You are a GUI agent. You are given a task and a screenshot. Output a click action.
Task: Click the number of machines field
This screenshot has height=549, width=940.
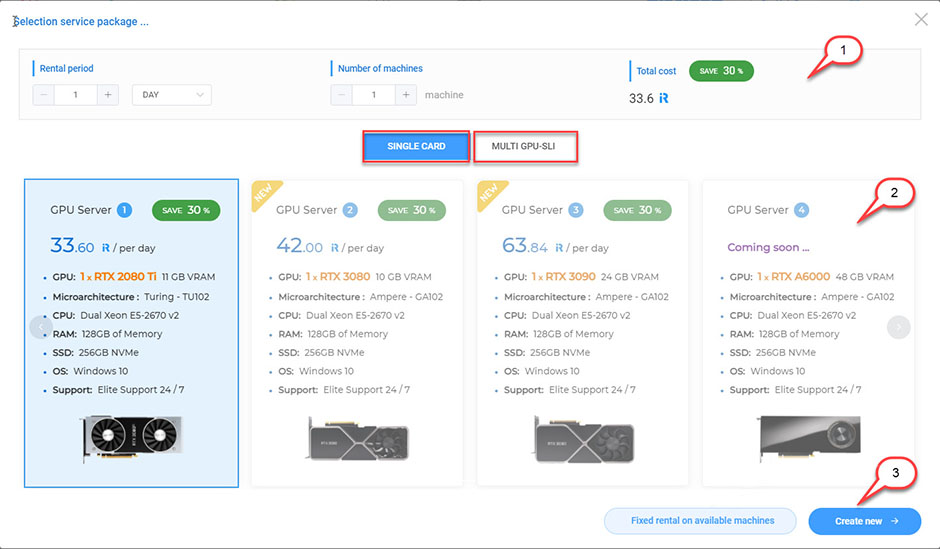374,95
